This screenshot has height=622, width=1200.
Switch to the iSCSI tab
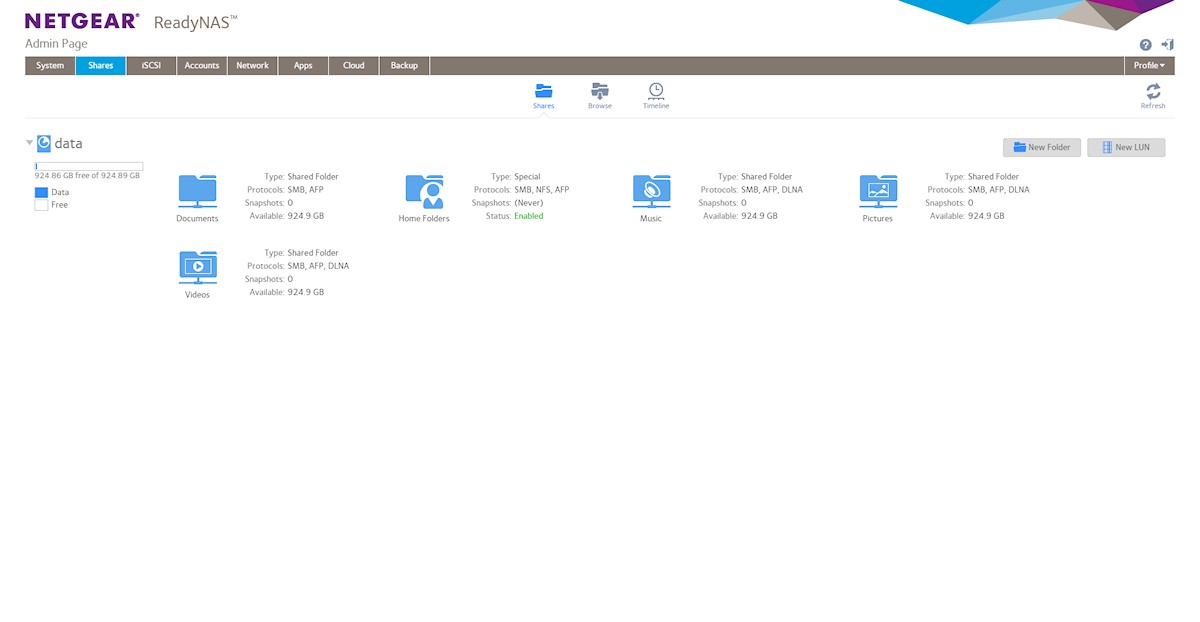pos(151,66)
